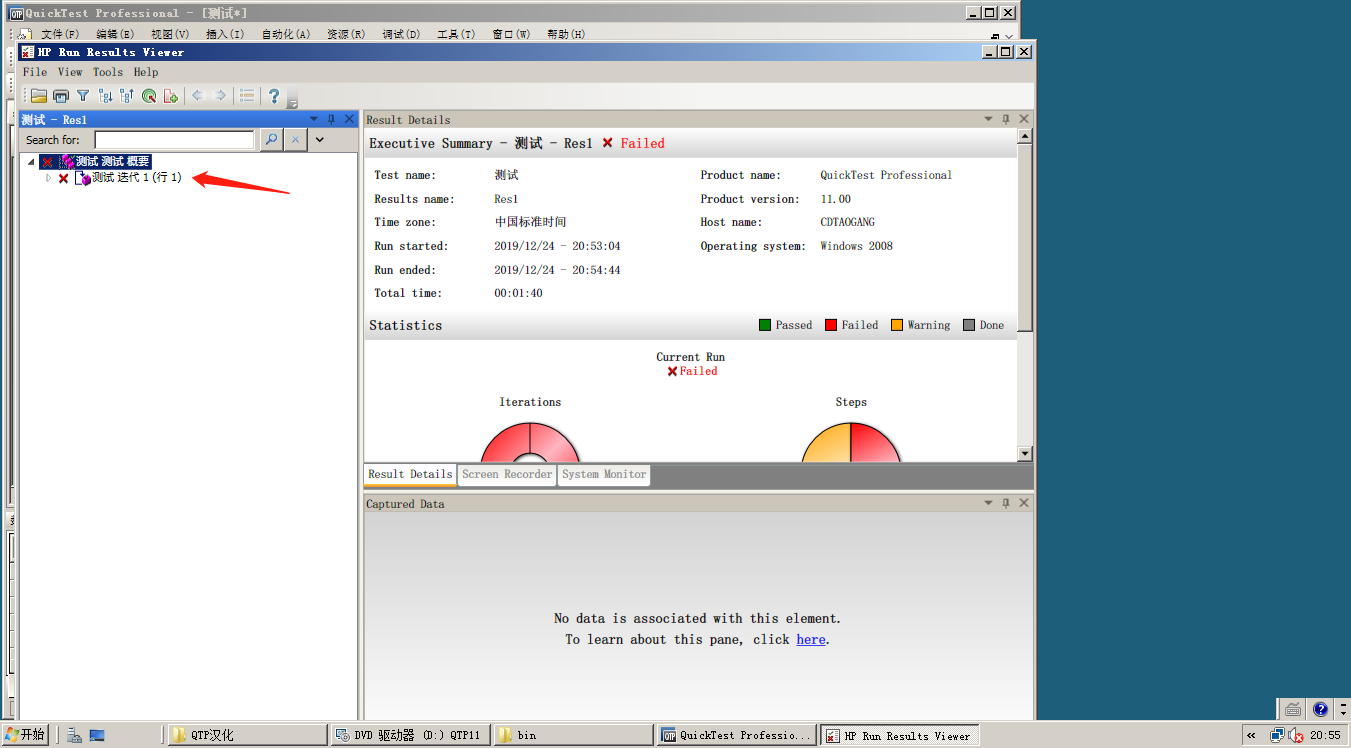Open Help with the question mark icon
1351x748 pixels.
click(274, 96)
